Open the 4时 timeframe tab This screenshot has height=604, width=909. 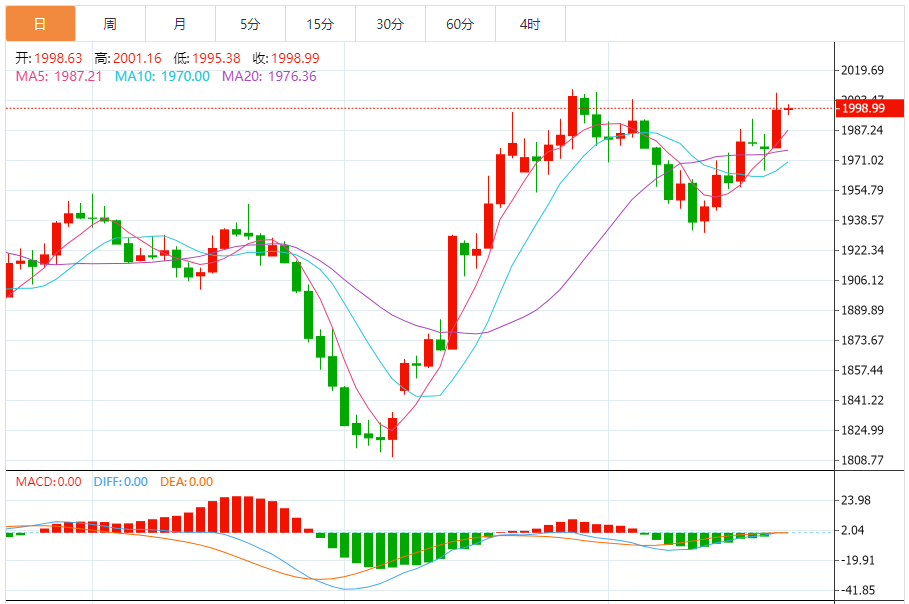(530, 24)
